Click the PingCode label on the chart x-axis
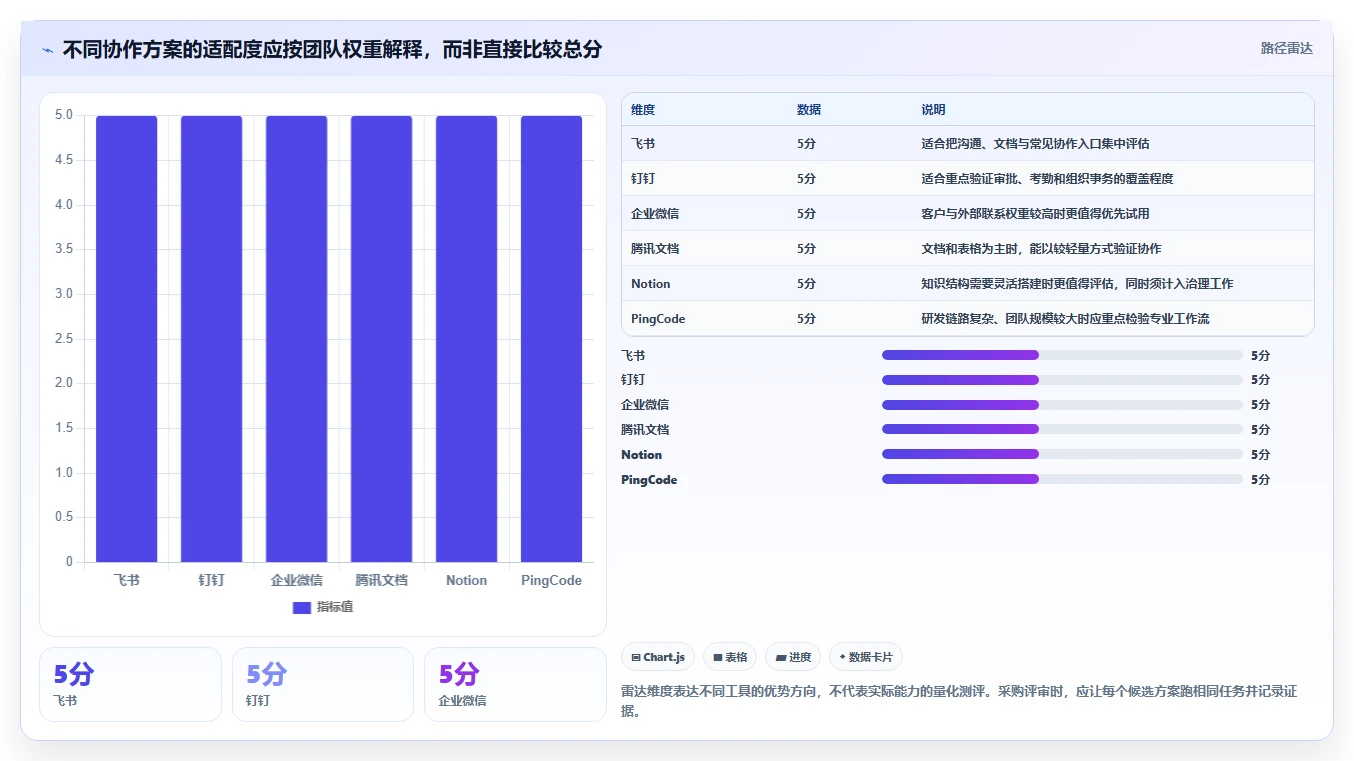This screenshot has height=761, width=1354. 551,580
